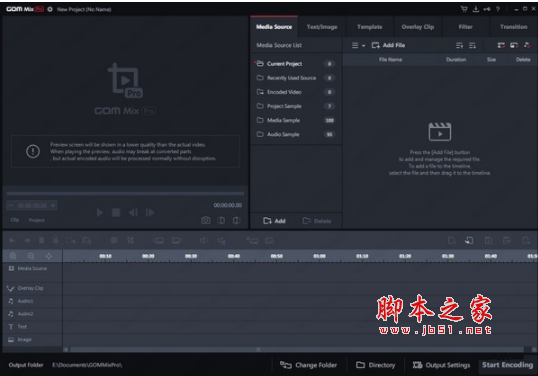The width and height of the screenshot is (538, 376).
Task: Select the Audio2 track label
Action: coord(25,314)
